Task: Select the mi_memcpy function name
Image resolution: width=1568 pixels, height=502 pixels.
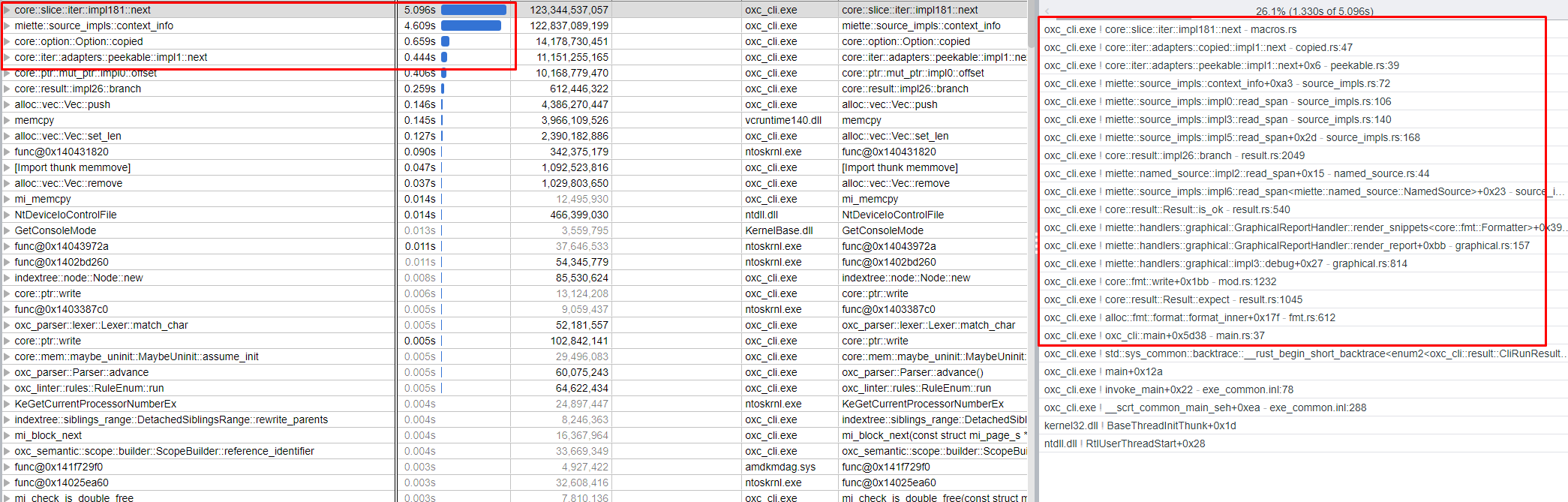Action: coord(43,199)
